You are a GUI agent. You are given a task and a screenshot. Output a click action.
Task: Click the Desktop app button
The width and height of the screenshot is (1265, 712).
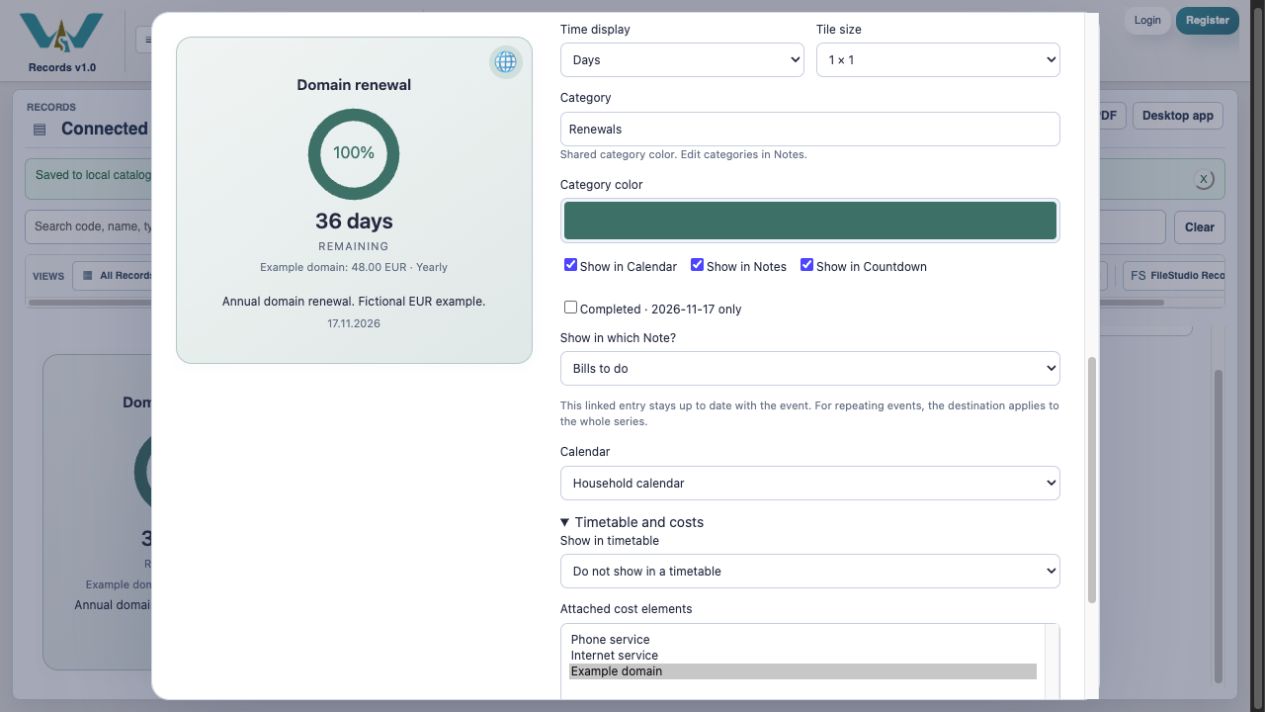(1177, 116)
